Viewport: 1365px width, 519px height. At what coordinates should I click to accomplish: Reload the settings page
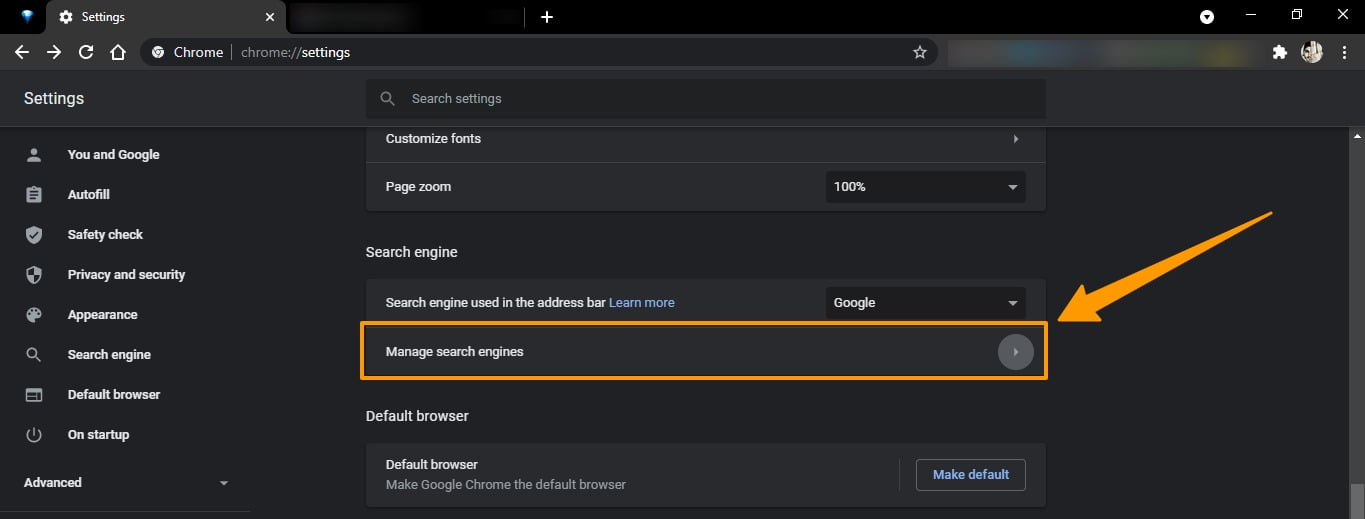coord(86,52)
